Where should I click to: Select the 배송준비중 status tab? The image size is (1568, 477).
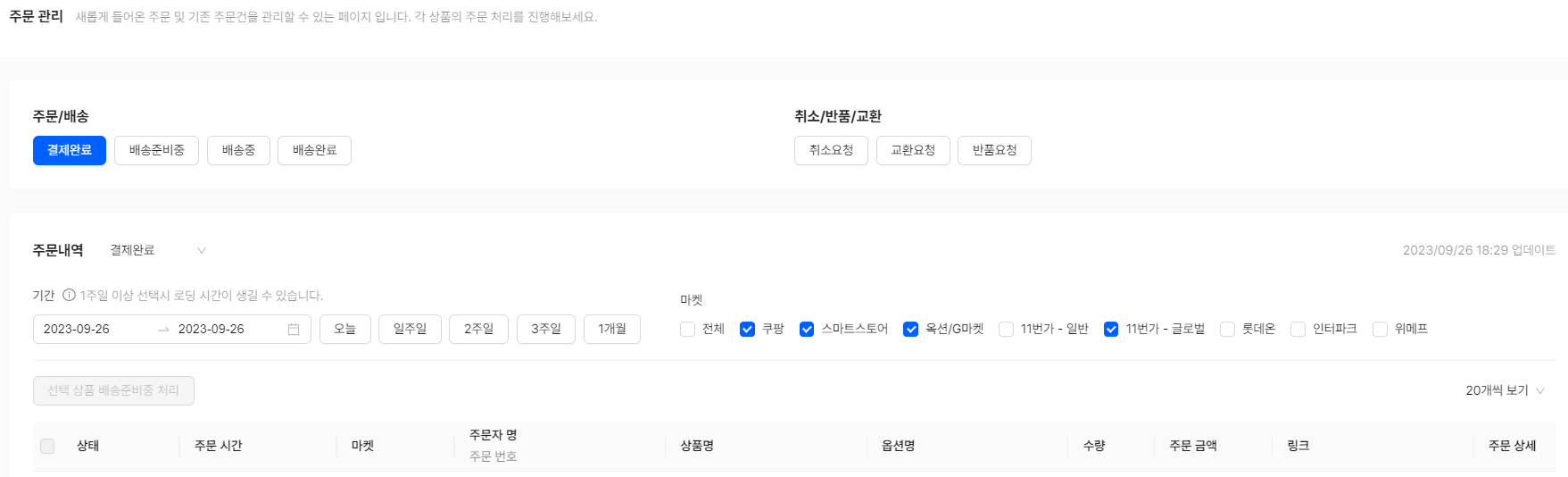(x=156, y=150)
